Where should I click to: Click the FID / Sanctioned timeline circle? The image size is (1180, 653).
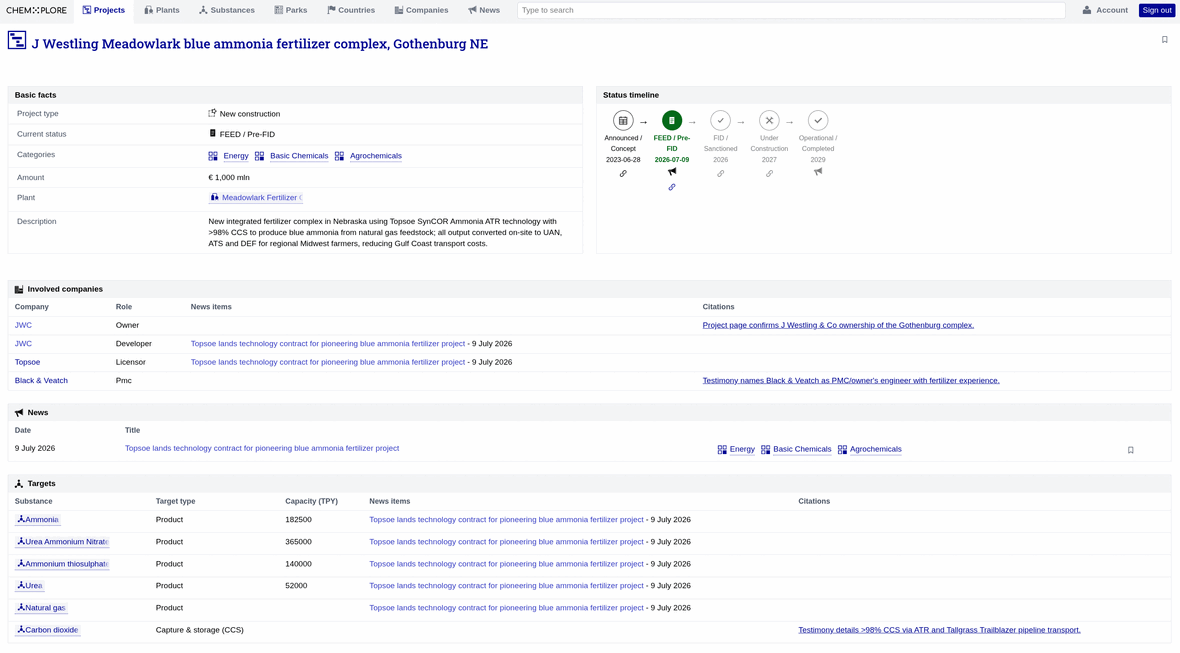tap(720, 120)
